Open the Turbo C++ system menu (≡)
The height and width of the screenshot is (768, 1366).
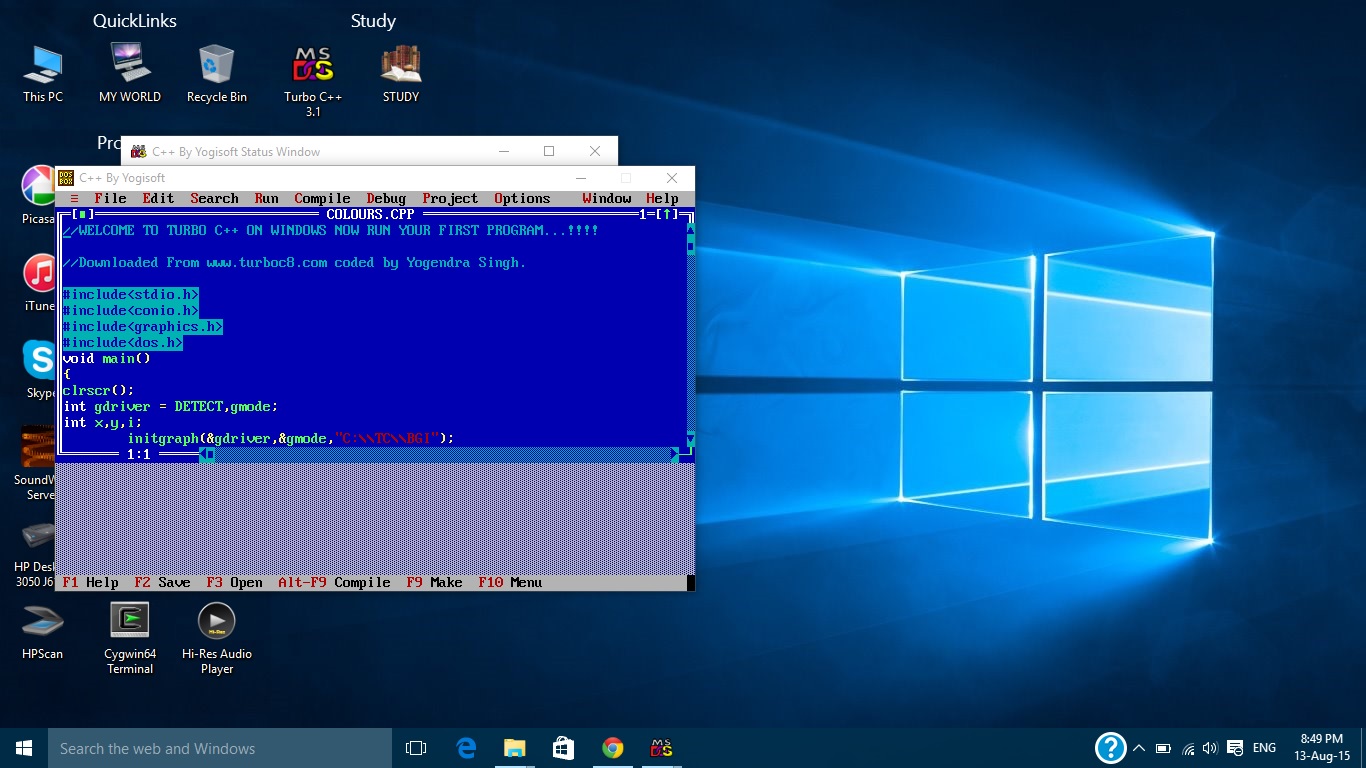[74, 198]
